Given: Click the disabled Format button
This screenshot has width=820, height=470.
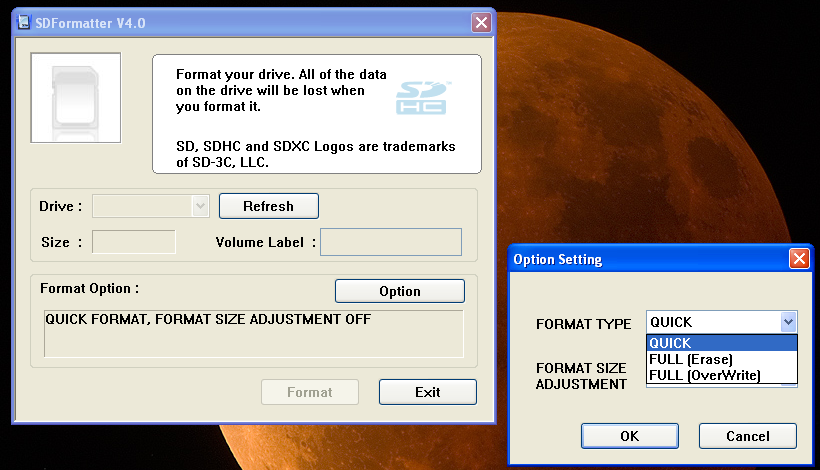Looking at the screenshot, I should 310,392.
